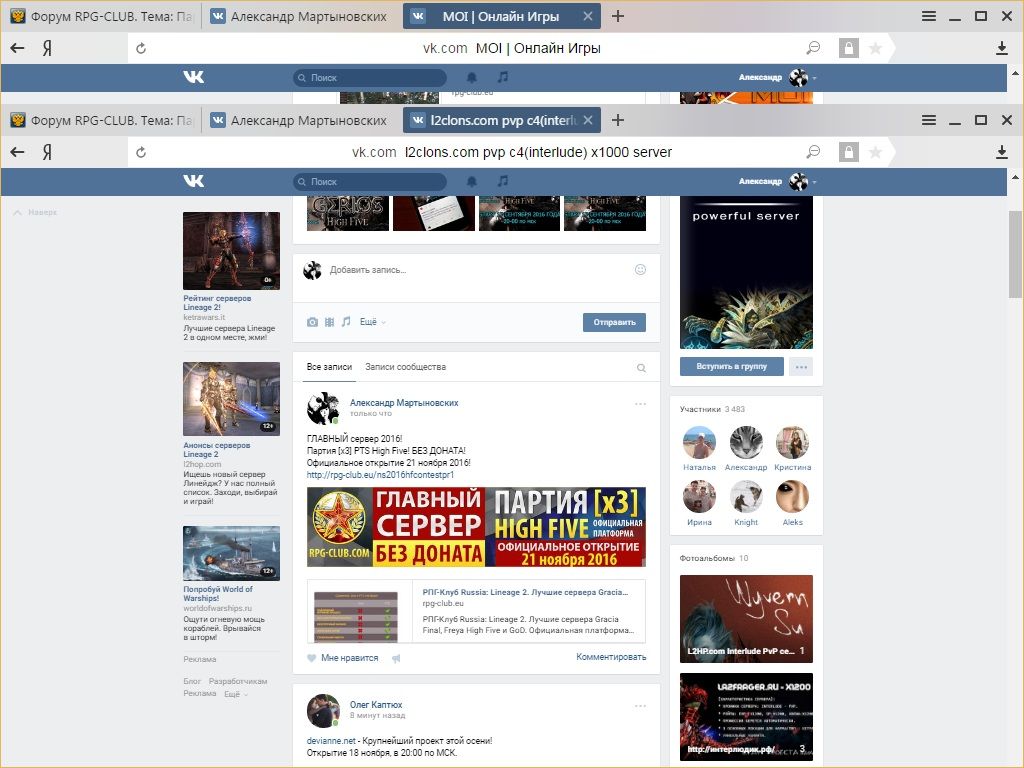
Task: Click the Yandex 'Я' button in l2clons window
Action: 47,152
